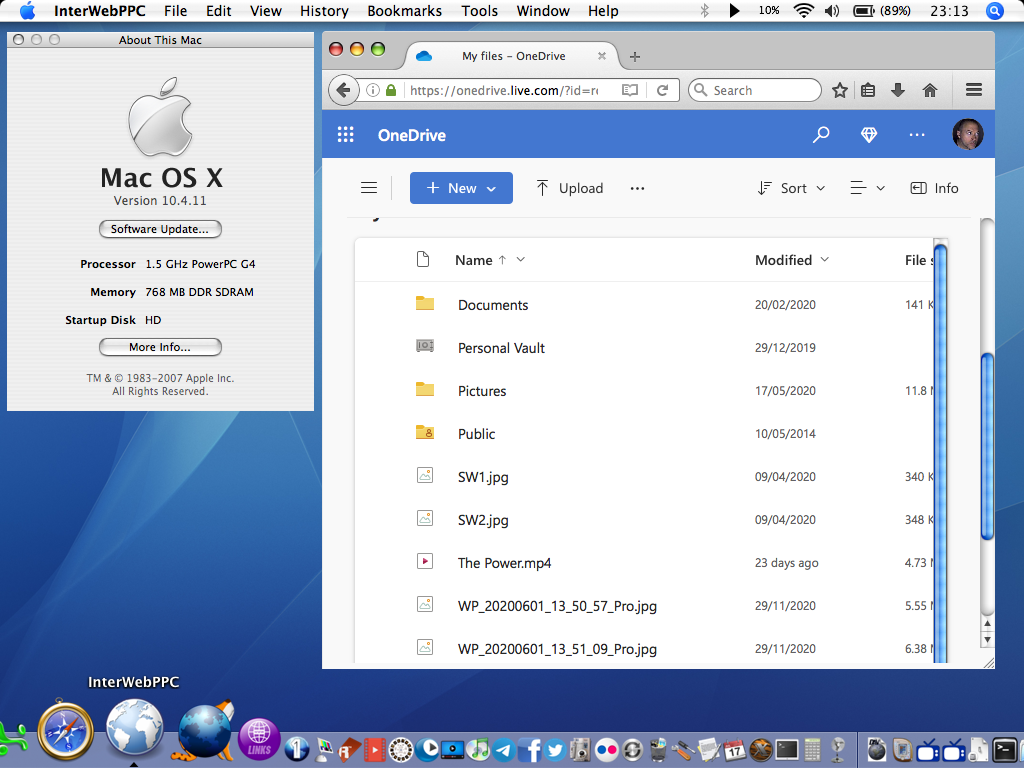Go to the browser home page icon
This screenshot has height=768, width=1024.
tap(930, 90)
